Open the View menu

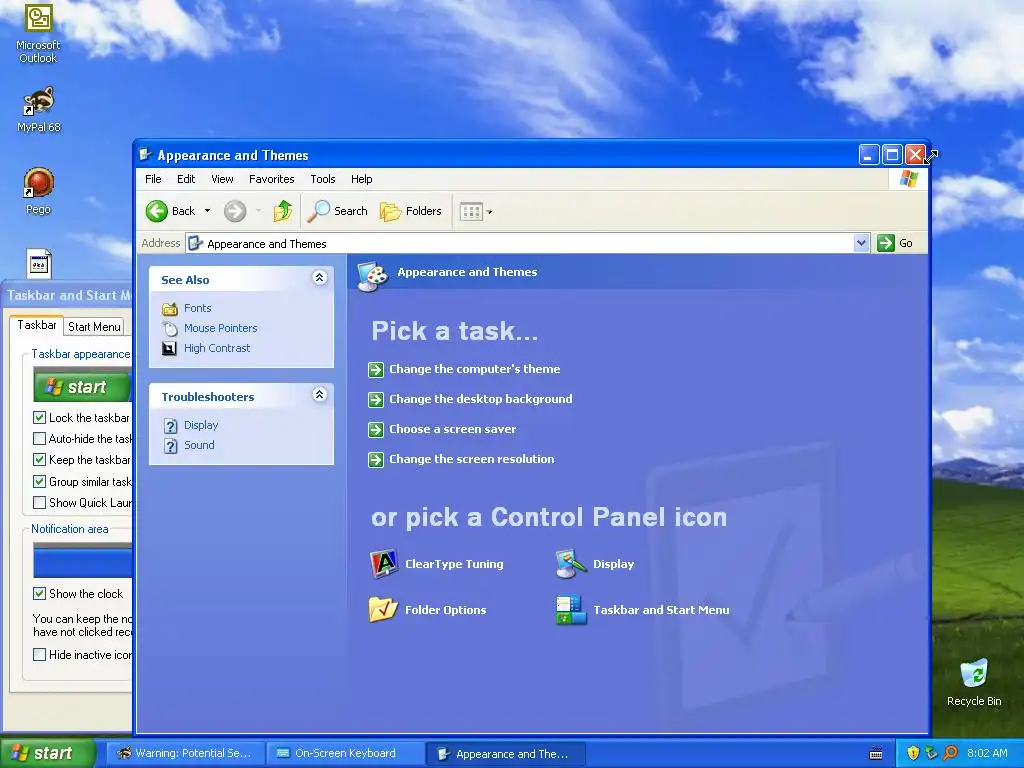point(222,179)
